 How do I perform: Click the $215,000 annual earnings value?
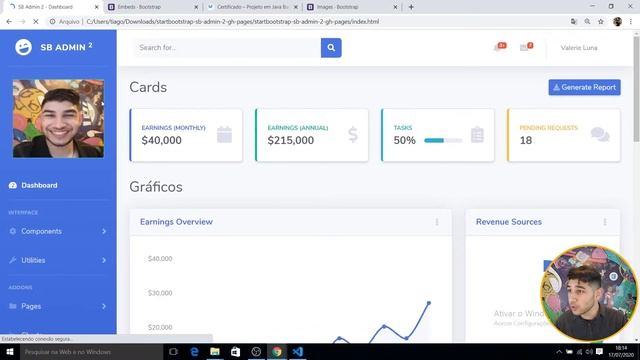(x=291, y=140)
